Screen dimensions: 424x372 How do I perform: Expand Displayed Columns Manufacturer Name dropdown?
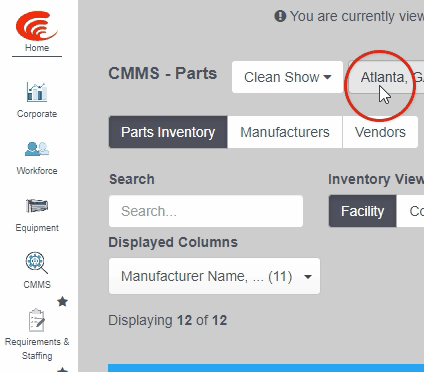(214, 276)
